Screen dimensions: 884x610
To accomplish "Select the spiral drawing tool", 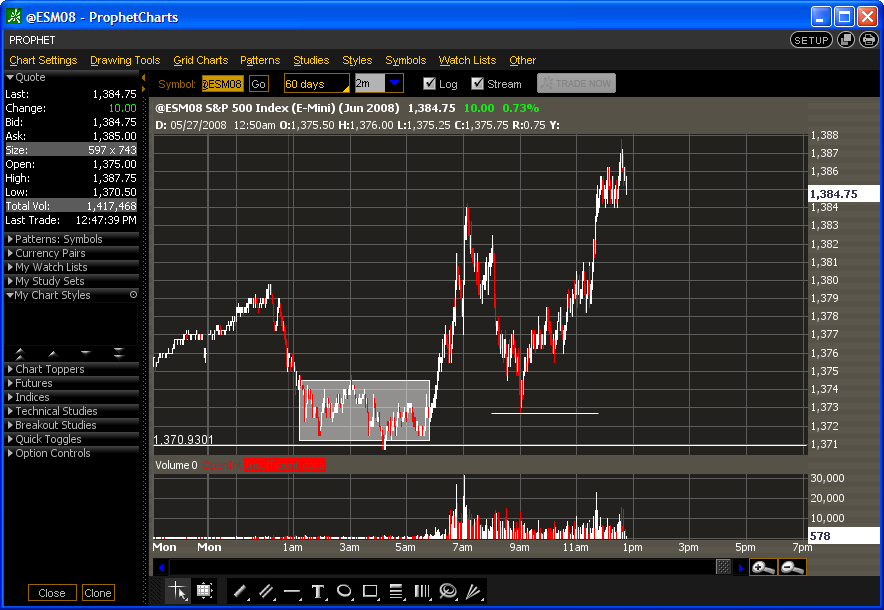I will pos(448,591).
